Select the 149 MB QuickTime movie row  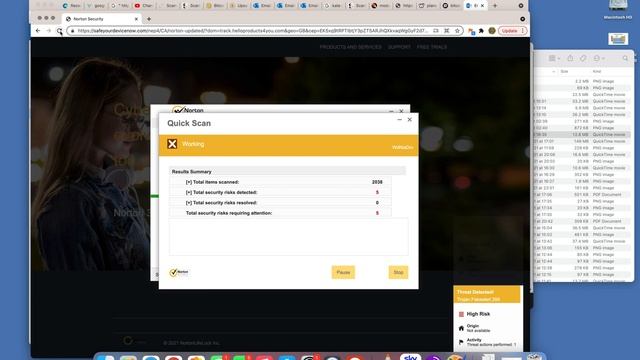(x=582, y=141)
